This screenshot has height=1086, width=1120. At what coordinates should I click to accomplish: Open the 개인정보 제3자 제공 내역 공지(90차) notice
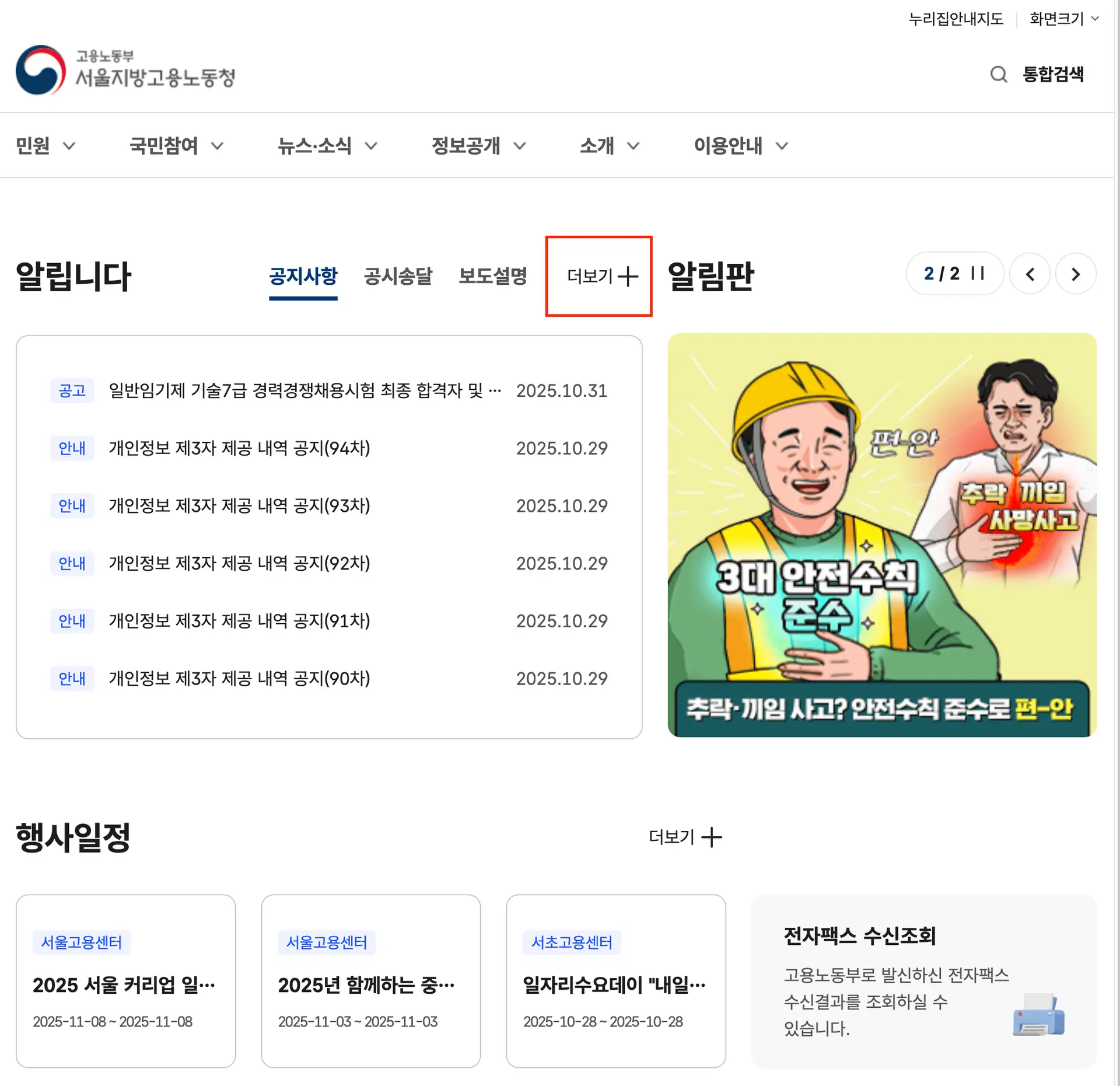(239, 678)
